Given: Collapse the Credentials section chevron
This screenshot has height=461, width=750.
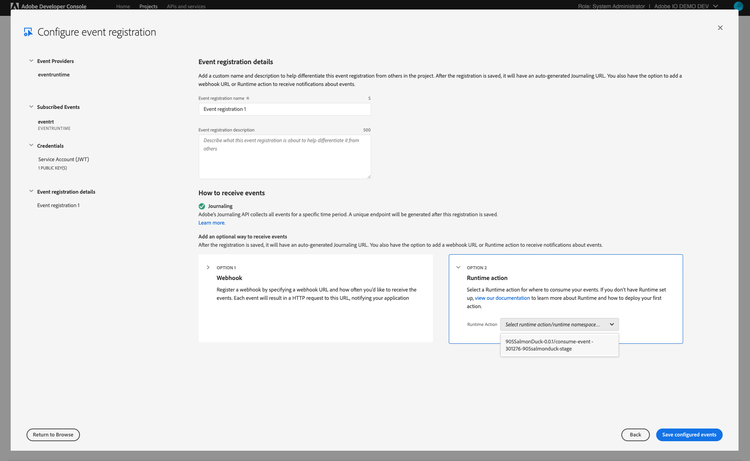Looking at the screenshot, I should tap(30, 145).
